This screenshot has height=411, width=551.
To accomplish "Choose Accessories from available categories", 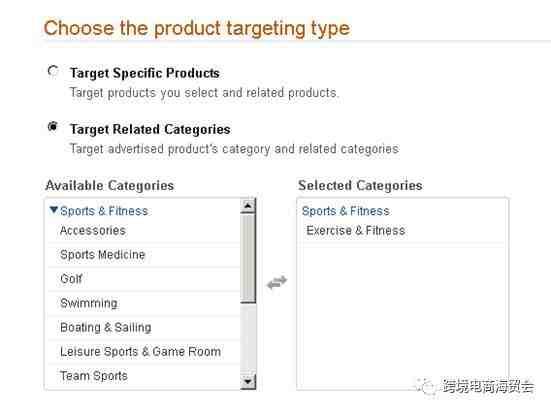I will (x=144, y=231).
